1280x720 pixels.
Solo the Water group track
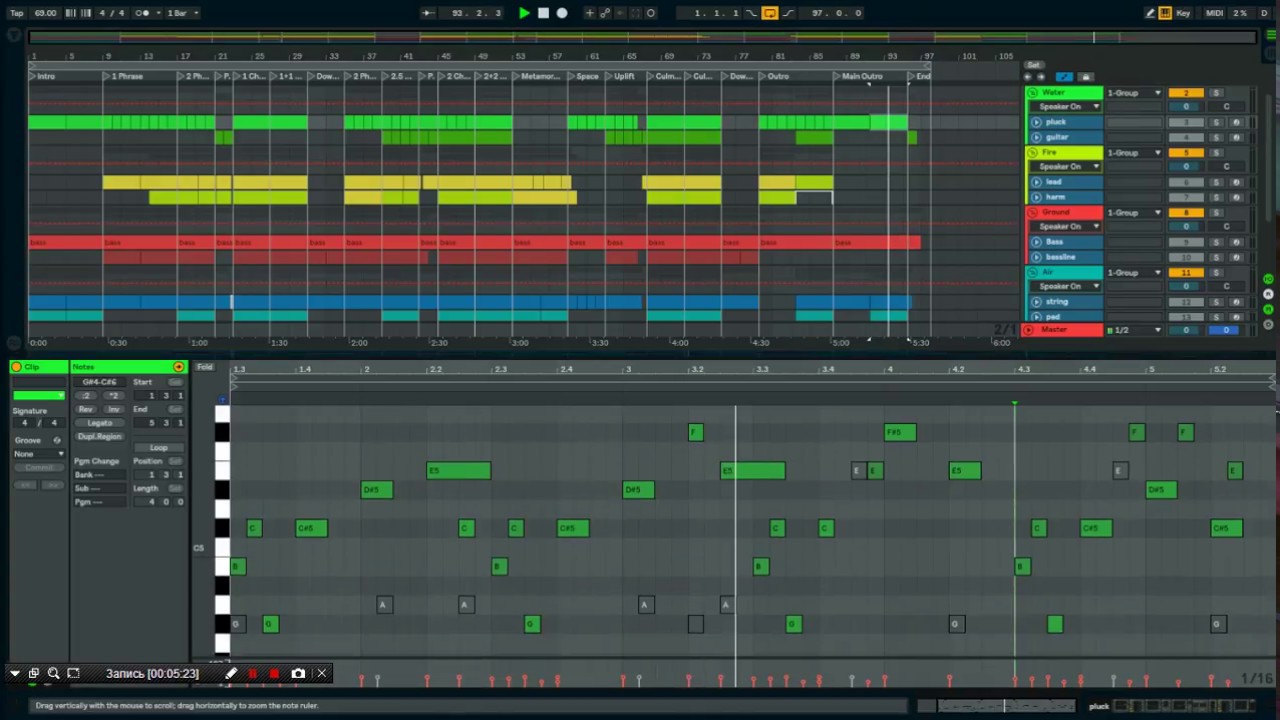[1216, 93]
